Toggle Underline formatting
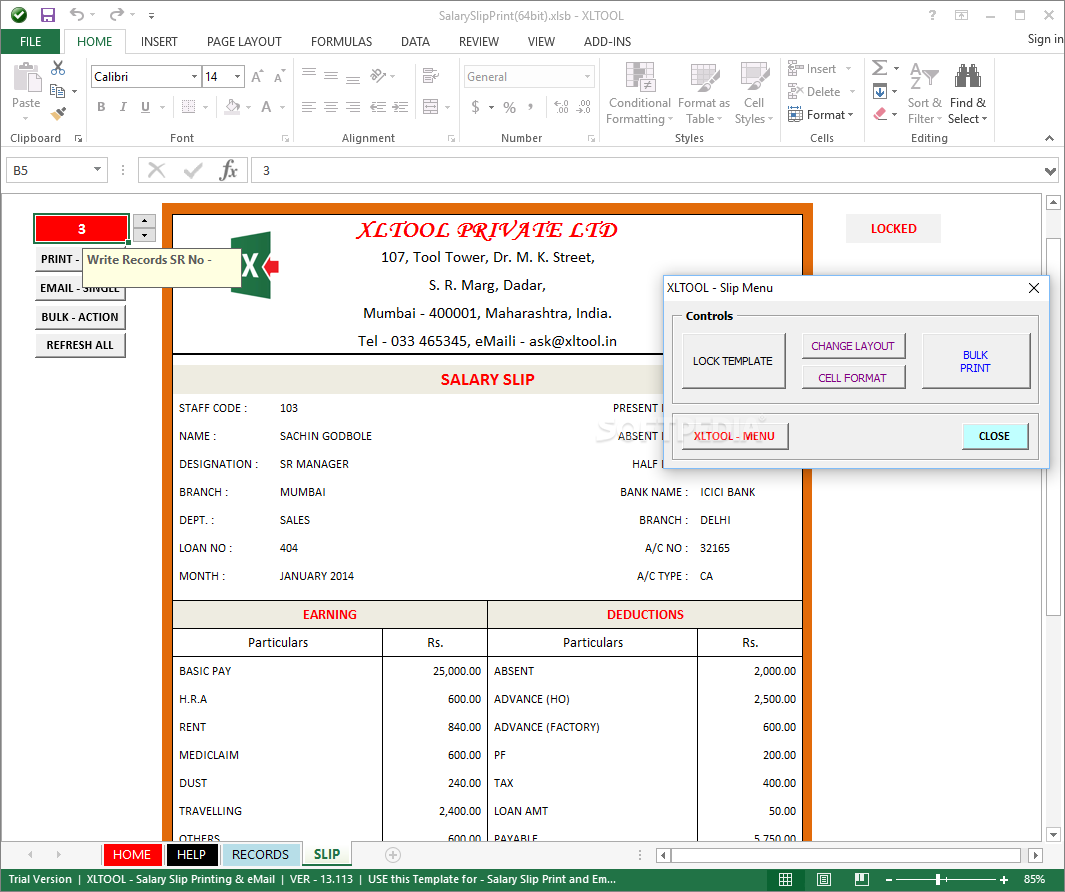 tap(145, 107)
